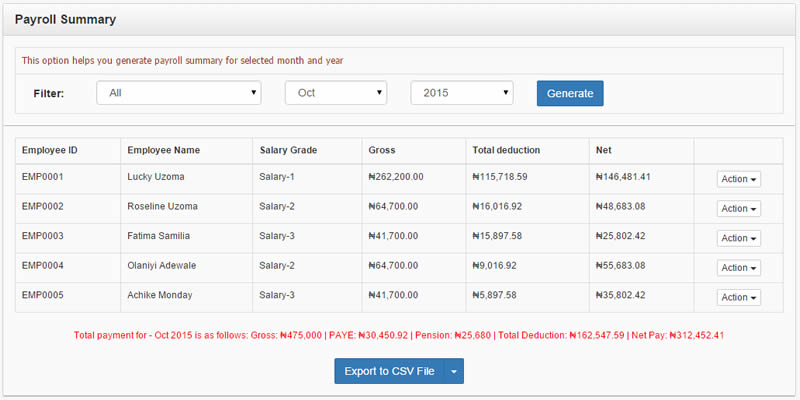Click the ₦9,016.92 deduction value
The image size is (800, 400).
(495, 266)
